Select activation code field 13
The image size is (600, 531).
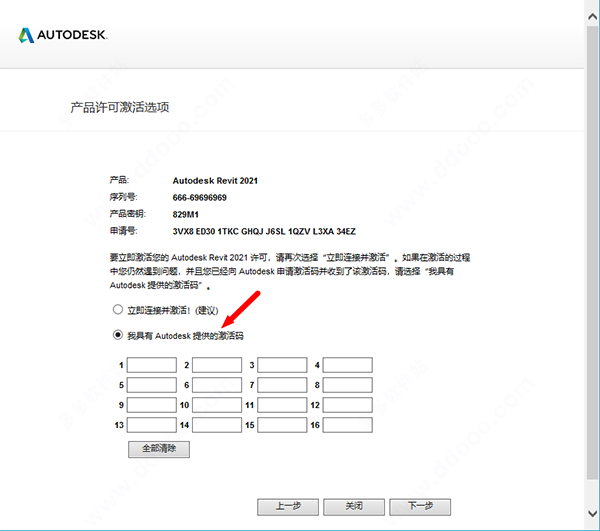[152, 425]
